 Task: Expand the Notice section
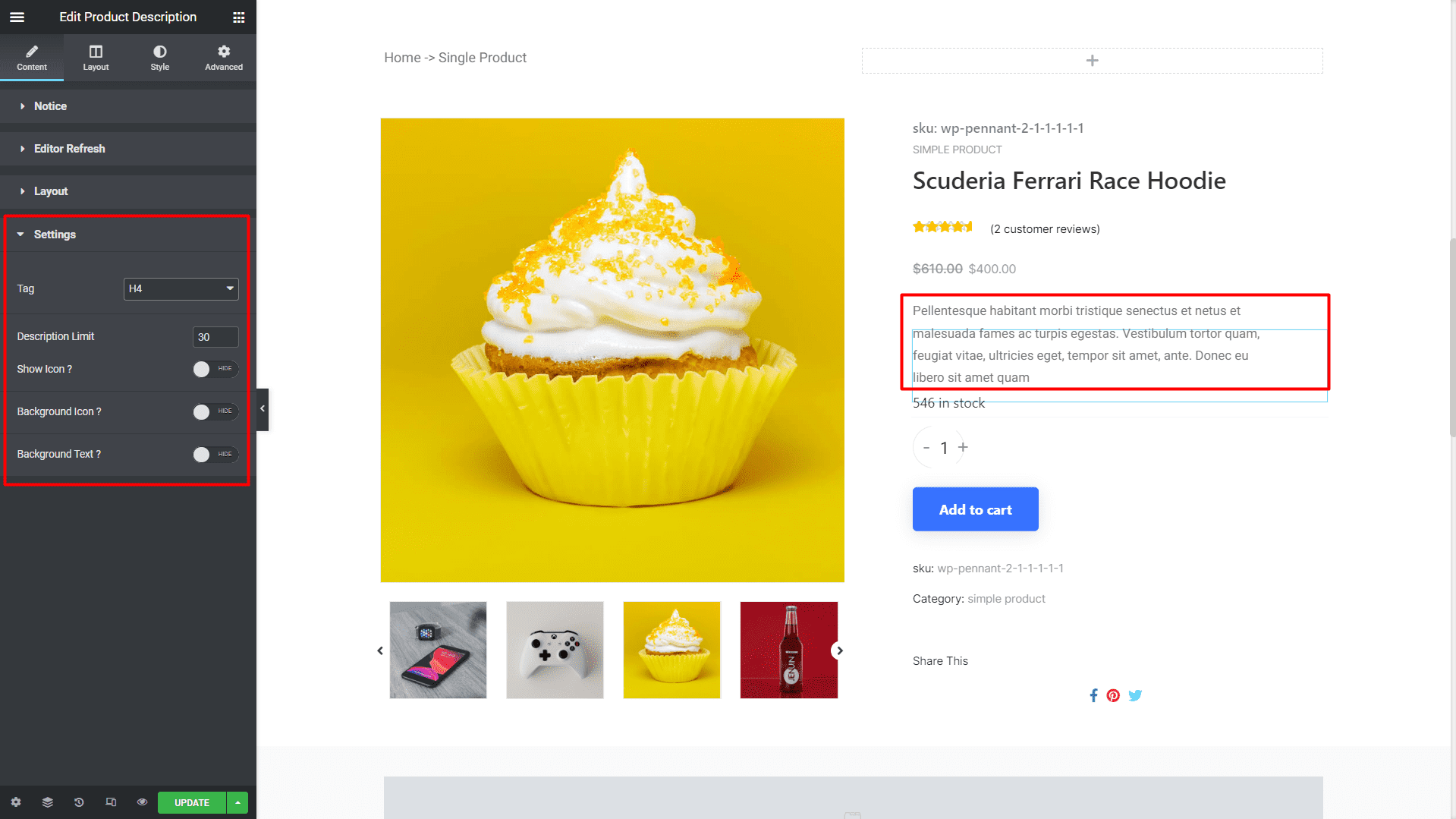point(128,106)
